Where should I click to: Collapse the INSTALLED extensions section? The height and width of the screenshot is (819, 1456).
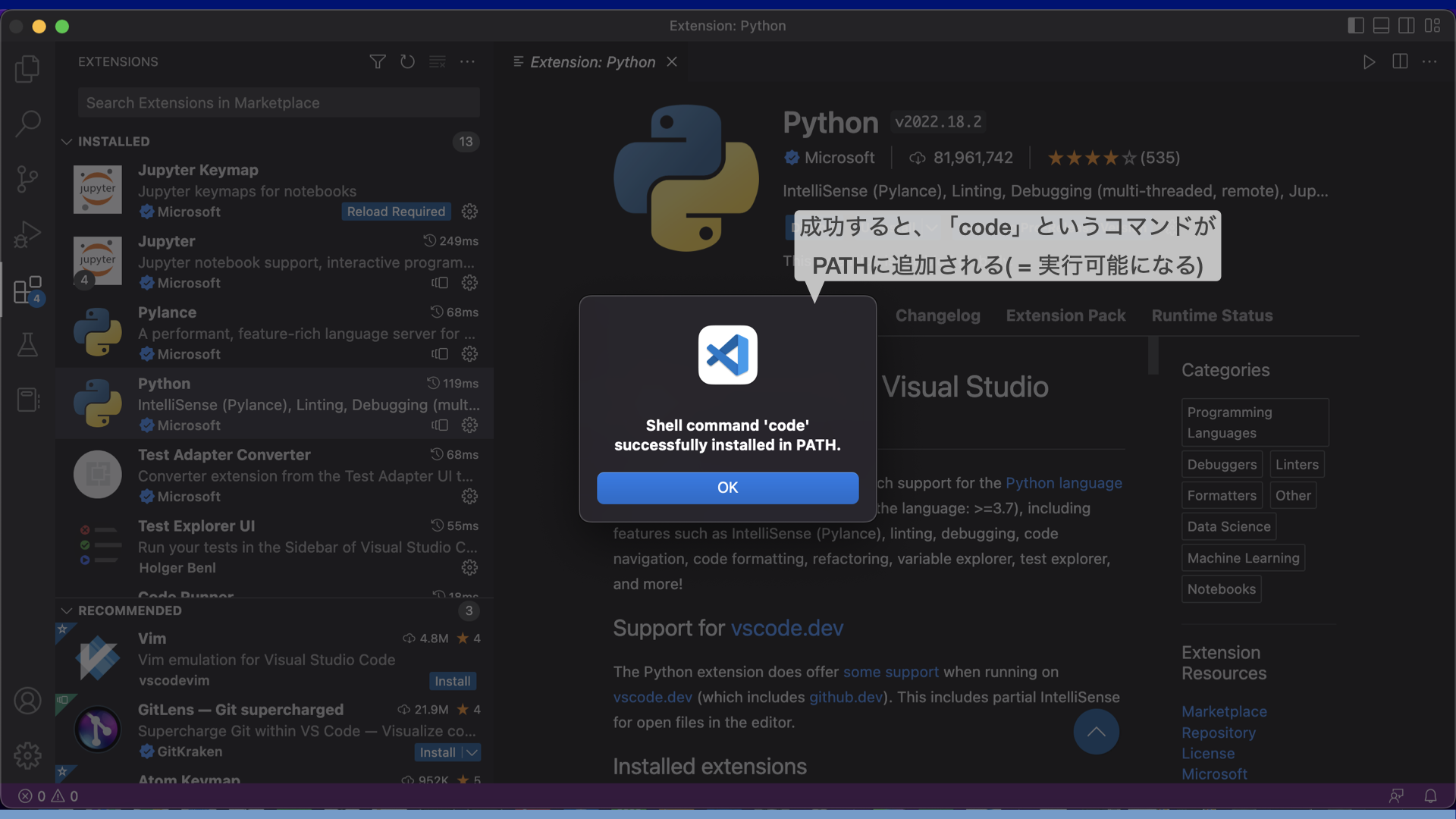click(x=67, y=142)
